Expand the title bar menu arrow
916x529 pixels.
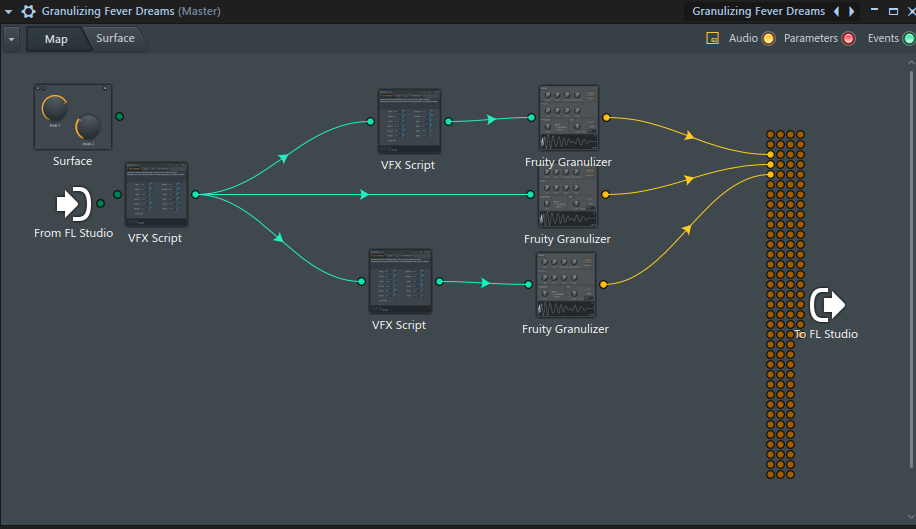[8, 11]
